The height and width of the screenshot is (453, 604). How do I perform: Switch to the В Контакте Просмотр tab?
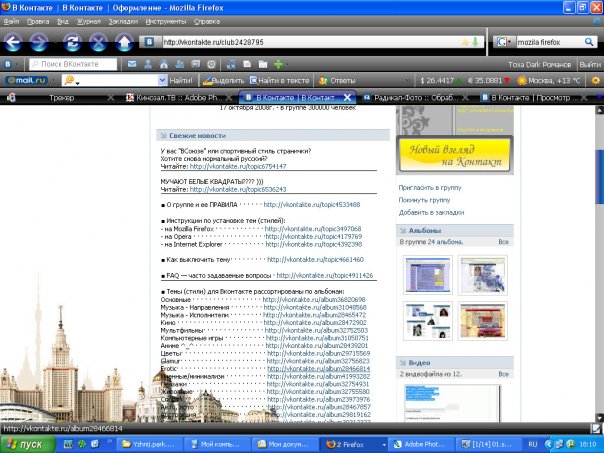click(535, 98)
